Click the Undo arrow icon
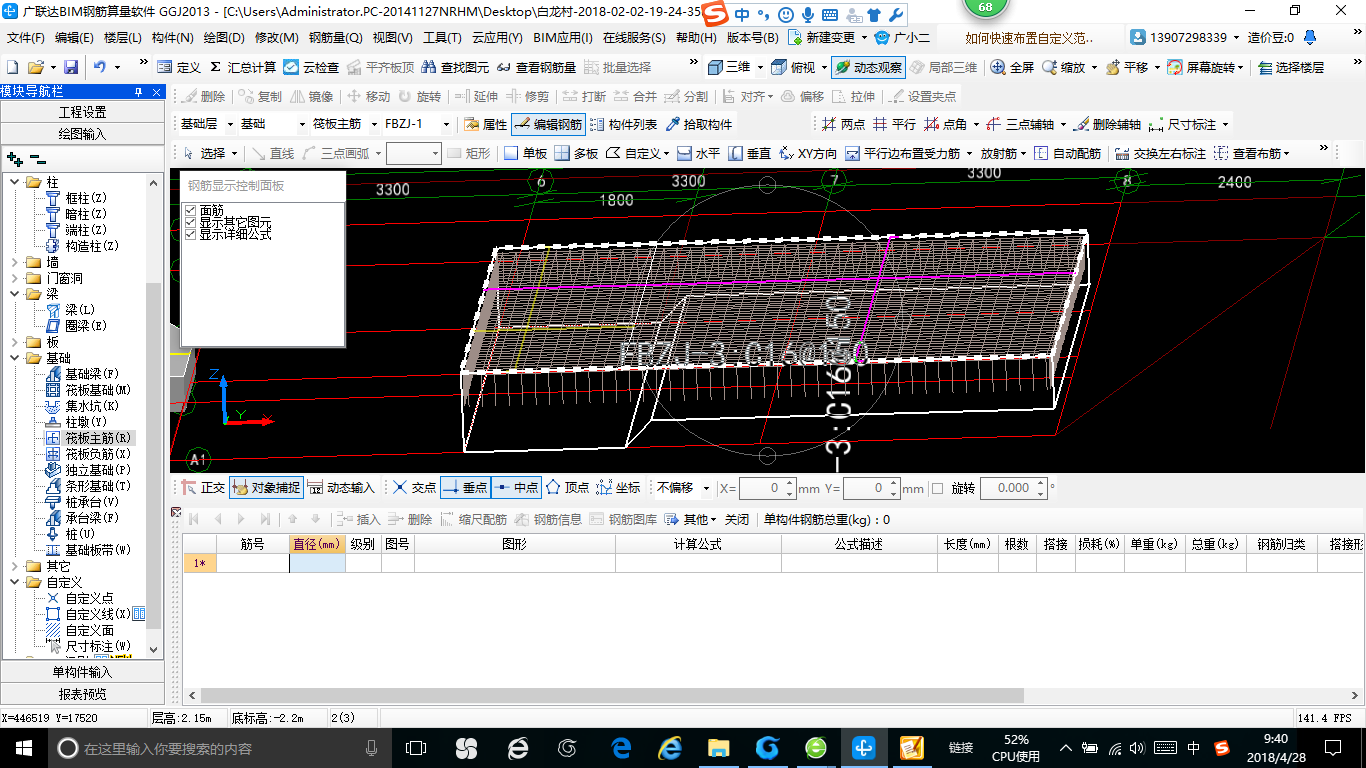This screenshot has height=768, width=1366. [x=100, y=67]
